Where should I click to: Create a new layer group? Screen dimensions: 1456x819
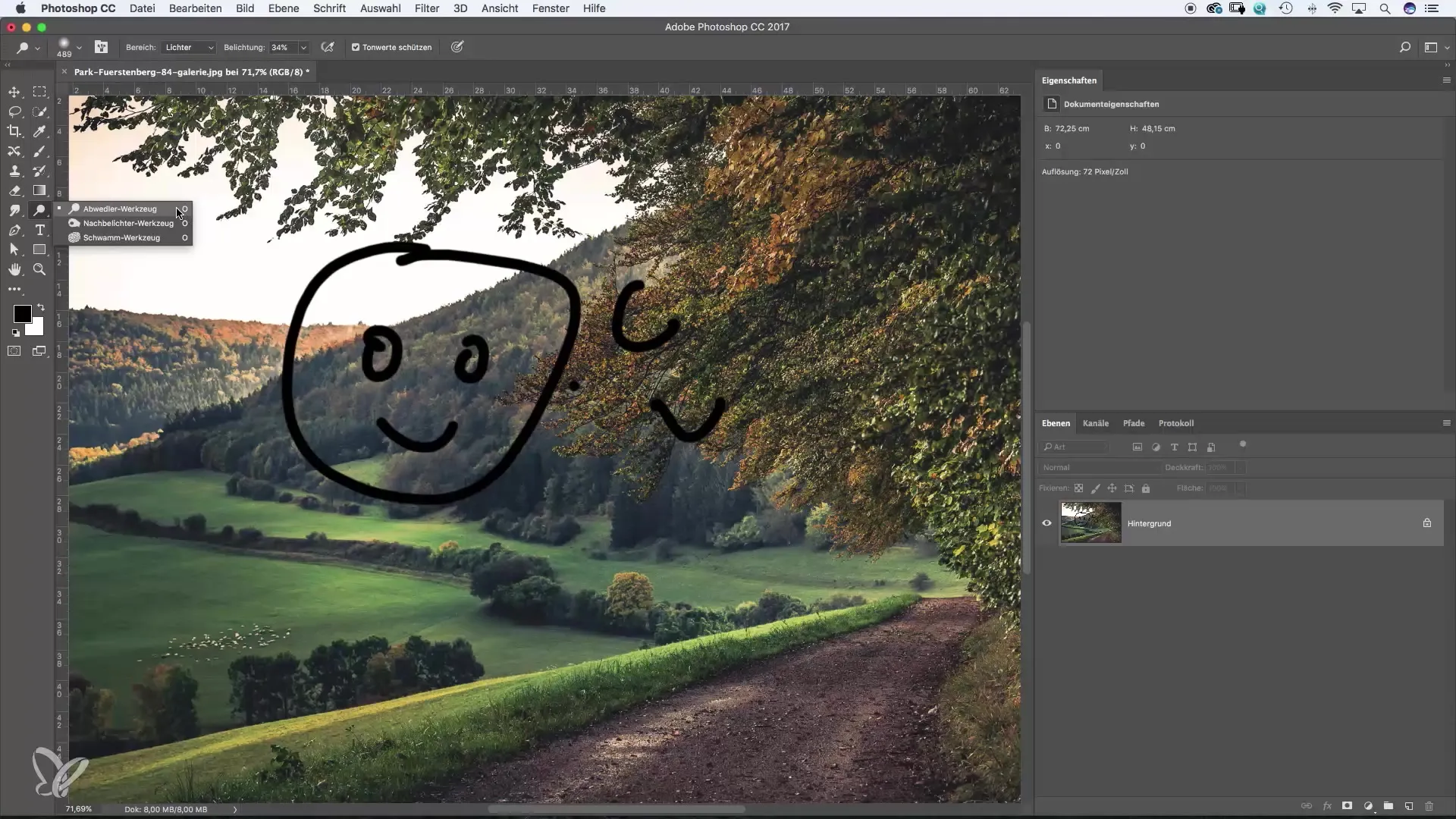[1389, 806]
